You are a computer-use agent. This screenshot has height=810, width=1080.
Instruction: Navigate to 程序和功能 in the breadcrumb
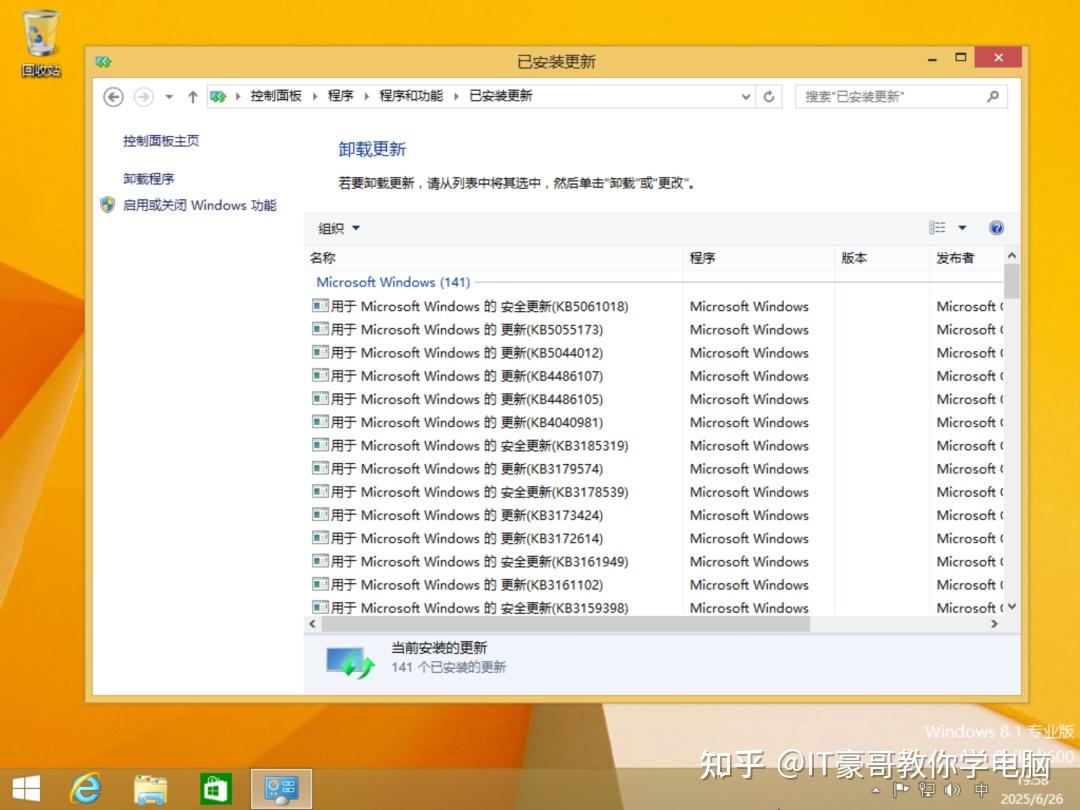coord(413,96)
